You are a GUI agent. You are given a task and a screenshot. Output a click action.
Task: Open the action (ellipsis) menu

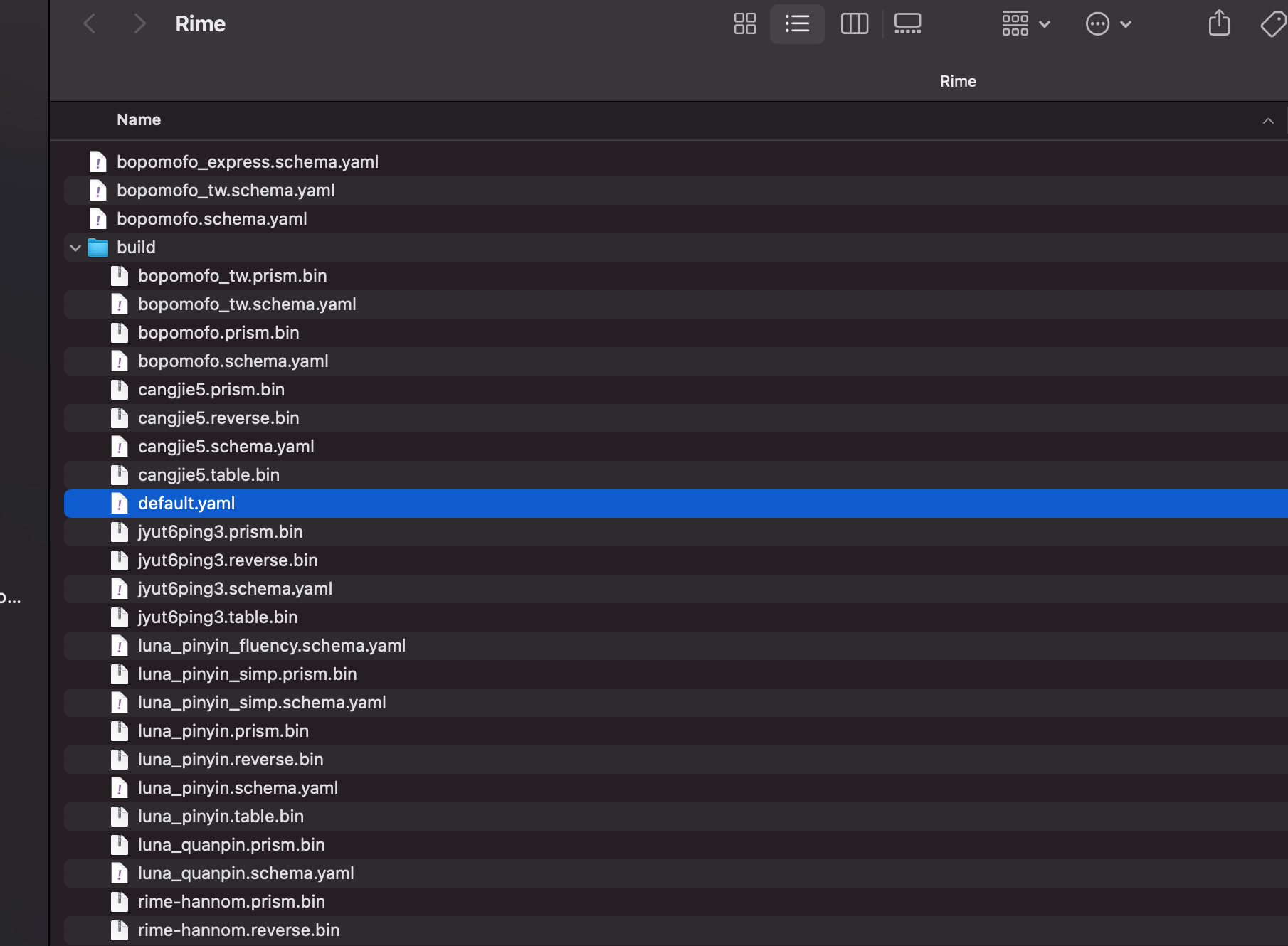(1109, 24)
